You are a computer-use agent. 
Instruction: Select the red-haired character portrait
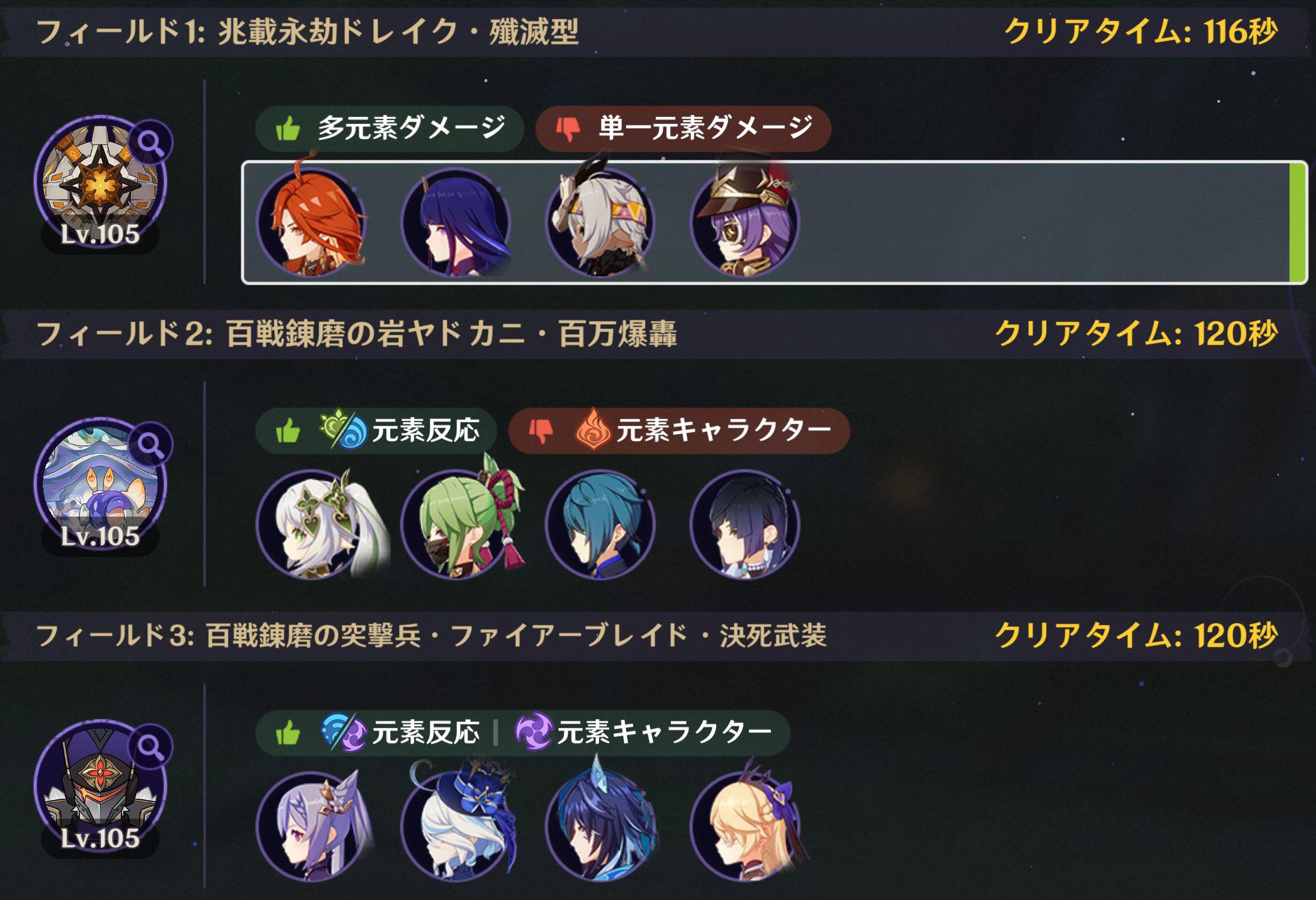click(x=312, y=222)
